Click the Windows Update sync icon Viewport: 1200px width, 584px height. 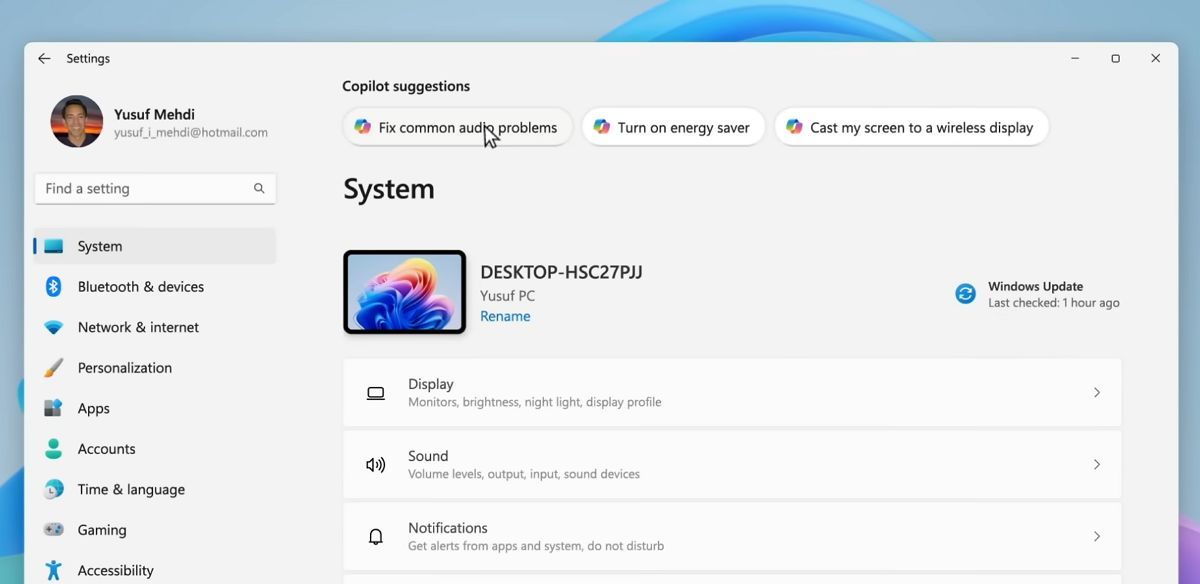tap(965, 294)
